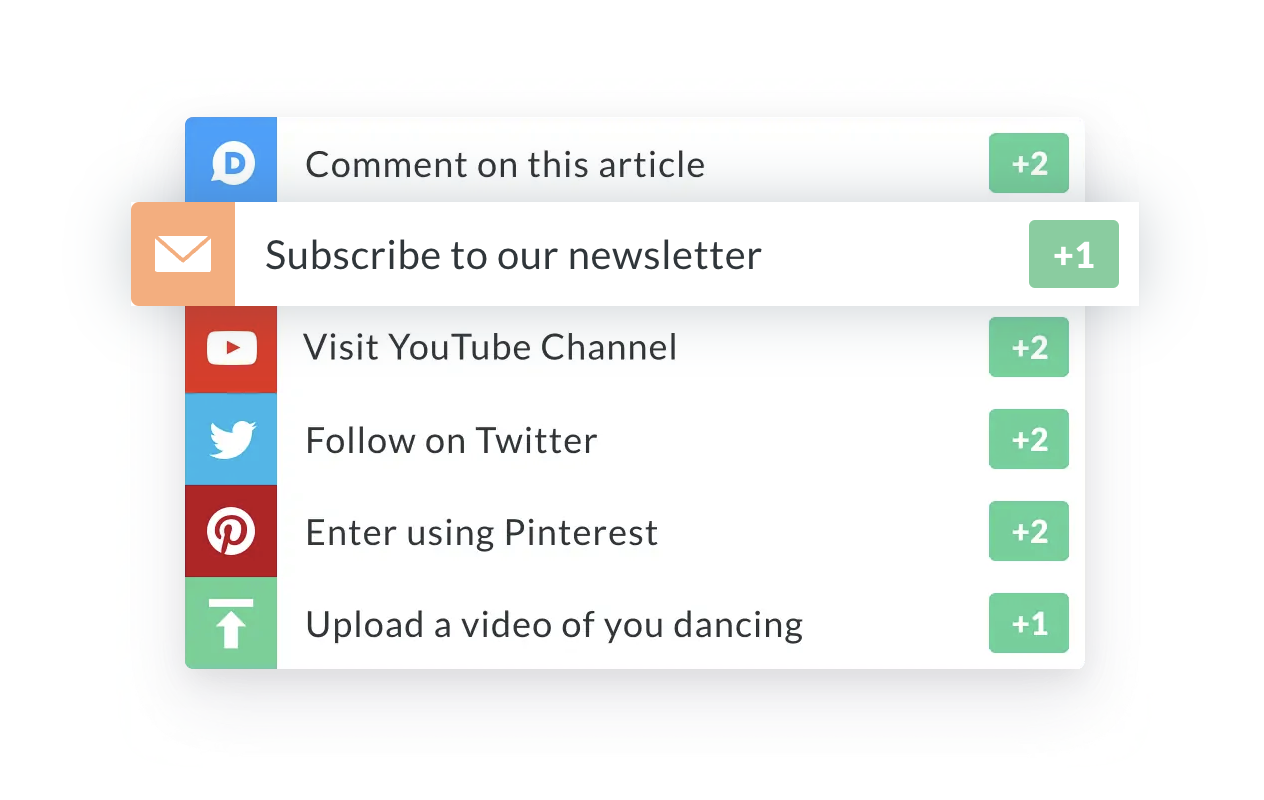Select the blue Twitter icon tile
The height and width of the screenshot is (800, 1264).
coord(231,439)
